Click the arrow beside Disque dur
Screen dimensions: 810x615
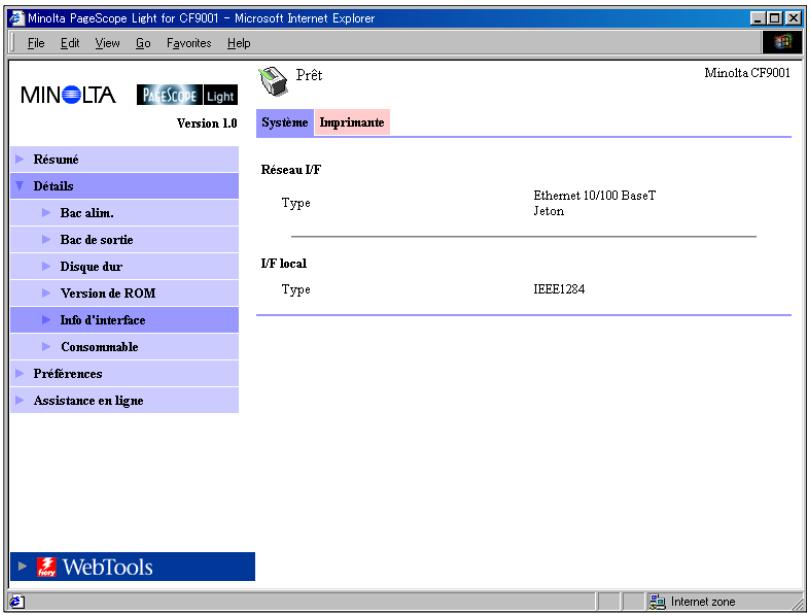click(x=46, y=266)
